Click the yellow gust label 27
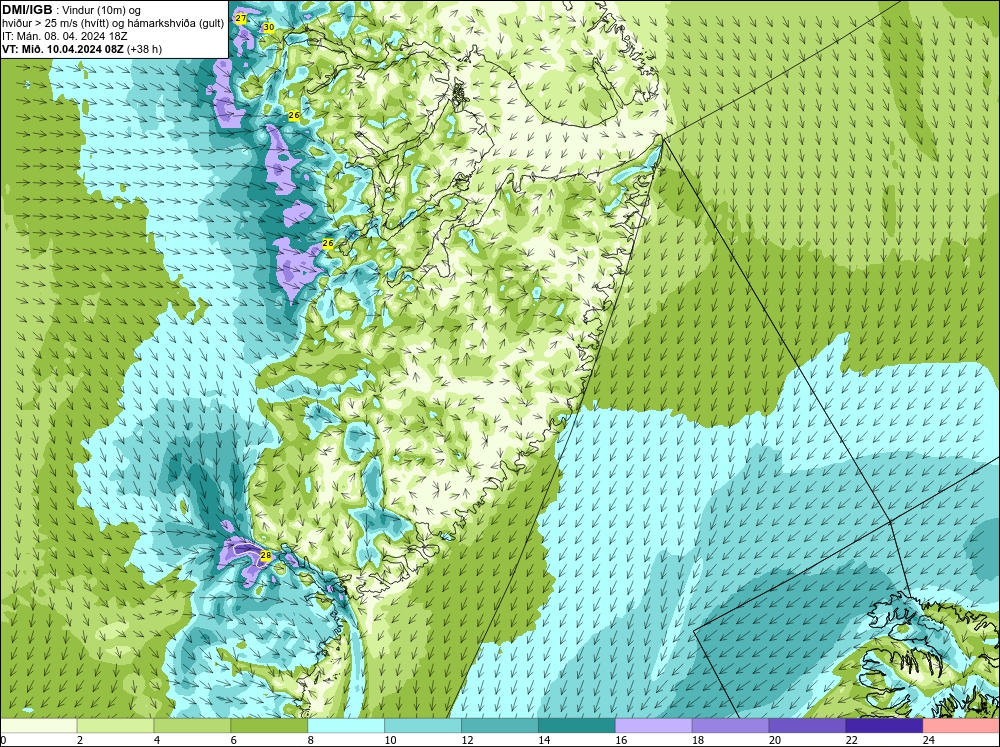1000x747 pixels. [x=240, y=18]
